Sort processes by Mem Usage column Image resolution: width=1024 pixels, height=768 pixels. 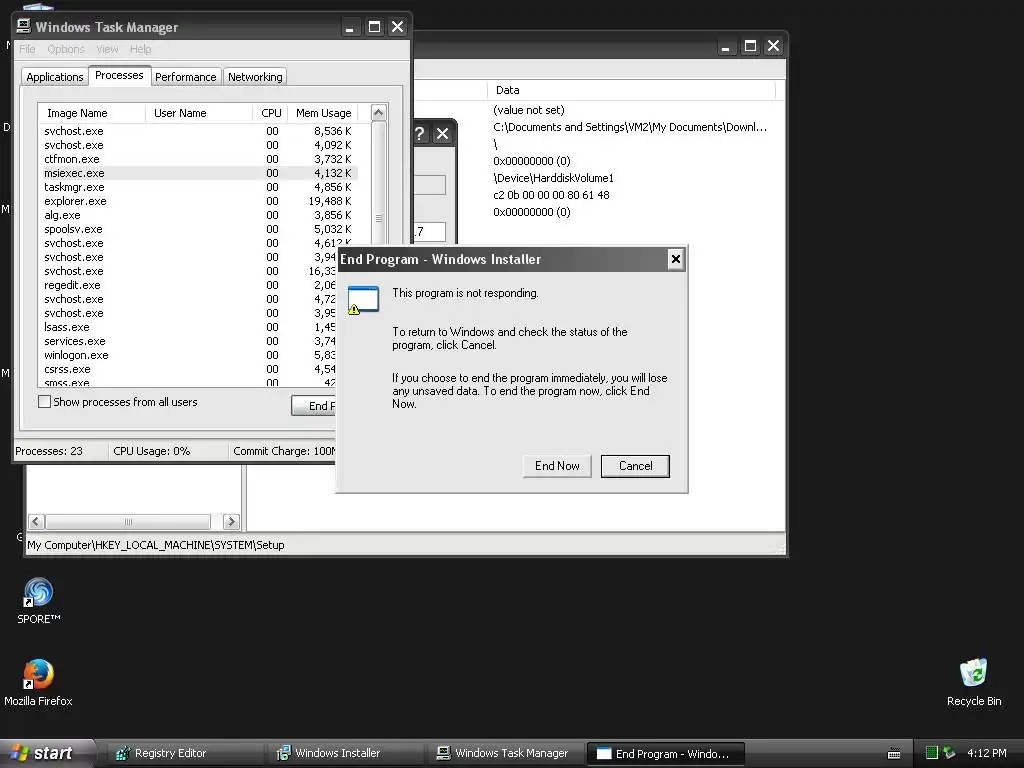click(x=323, y=113)
